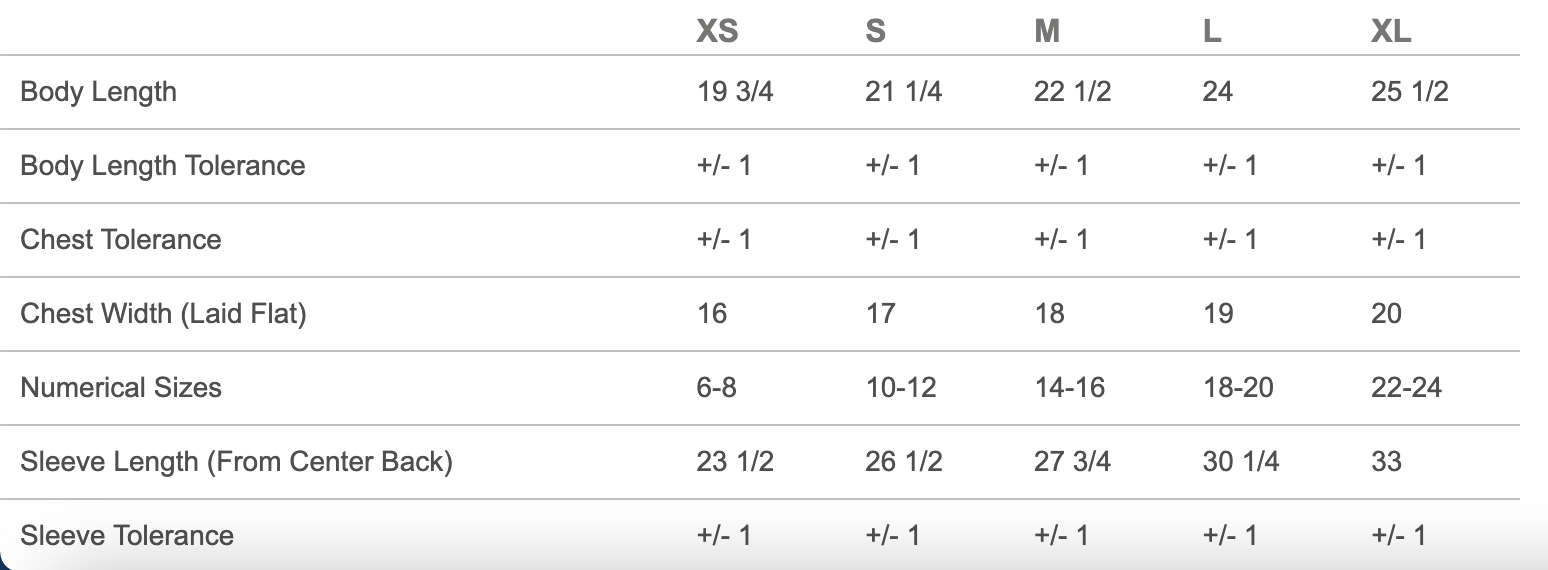Click the 27 3/4 sleeve length cell
Screen dimensions: 1548x570
coord(1072,462)
